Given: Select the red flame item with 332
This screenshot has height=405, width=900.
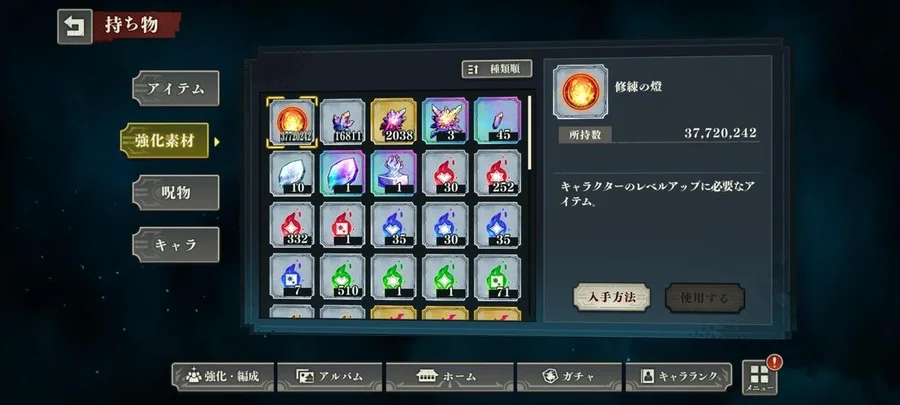Looking at the screenshot, I should [x=292, y=225].
